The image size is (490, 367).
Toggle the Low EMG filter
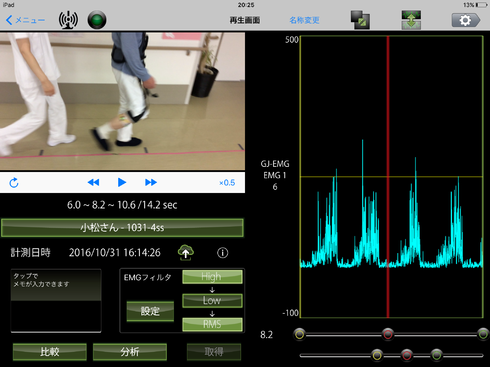point(212,301)
